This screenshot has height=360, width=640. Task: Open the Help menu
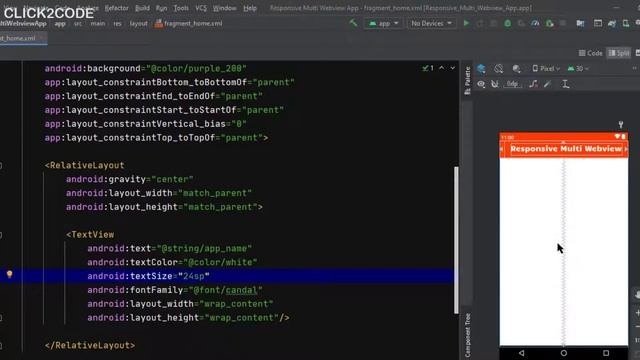pyautogui.click(x=250, y=8)
